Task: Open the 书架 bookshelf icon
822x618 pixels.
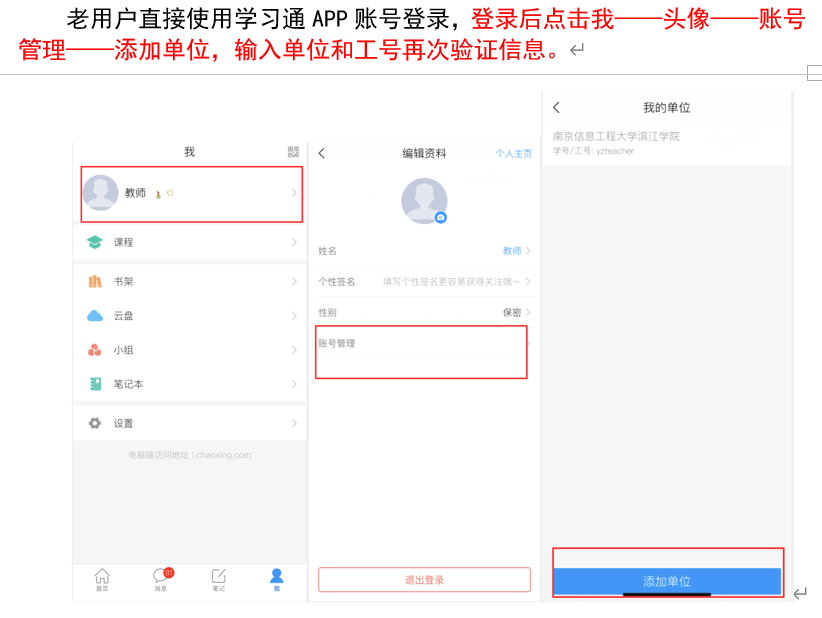Action: [95, 281]
